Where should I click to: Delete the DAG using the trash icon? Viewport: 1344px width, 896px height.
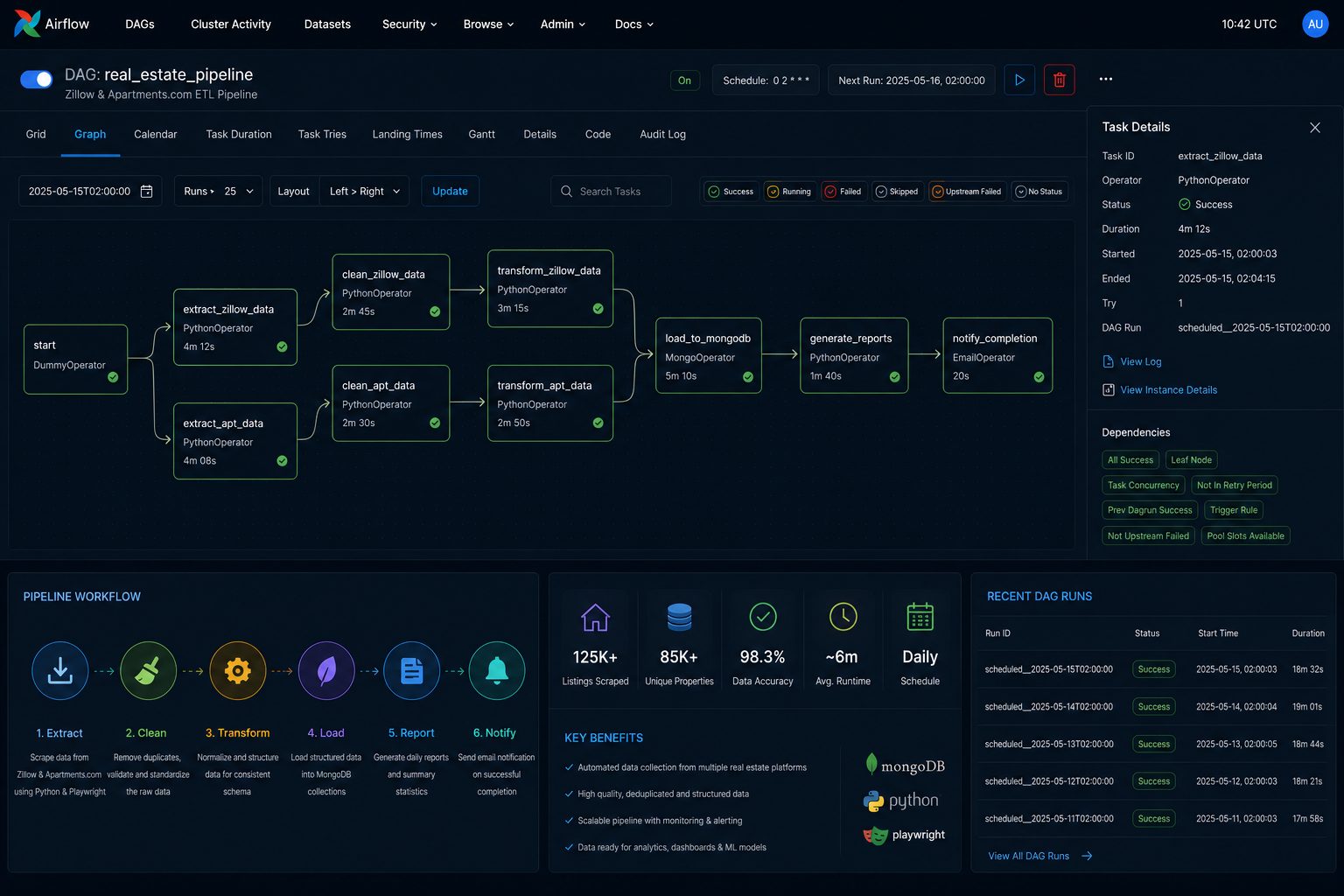(x=1059, y=80)
